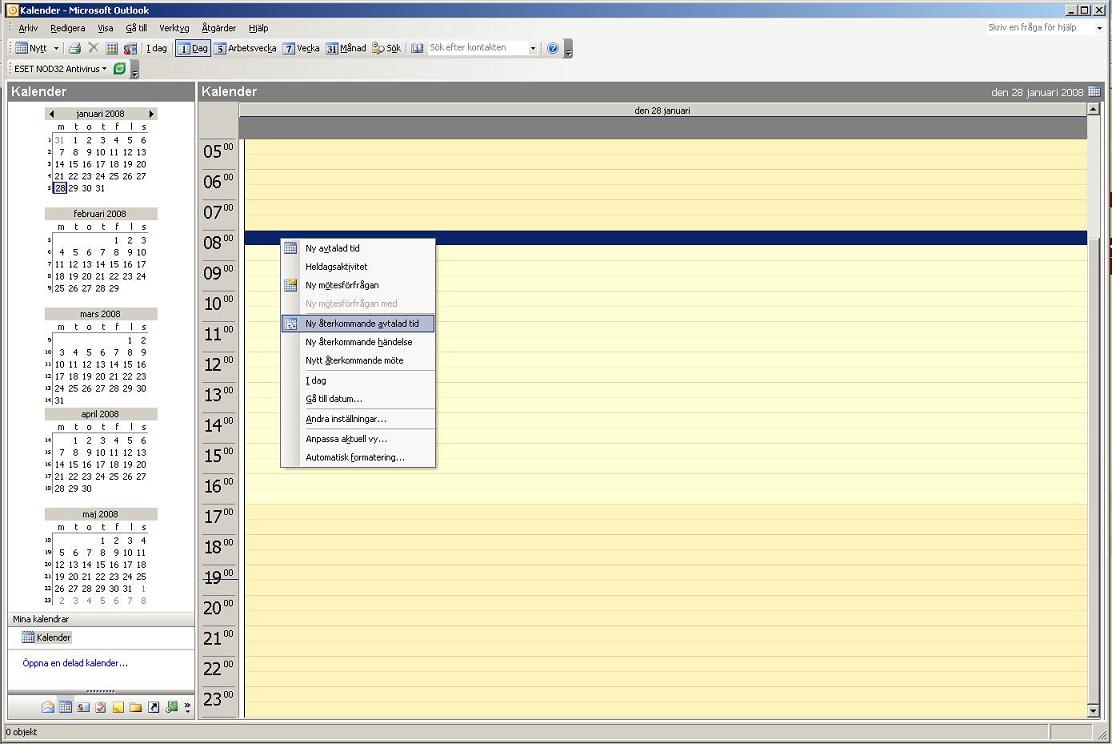Switch to Dag view
1112x744 pixels.
pos(192,48)
